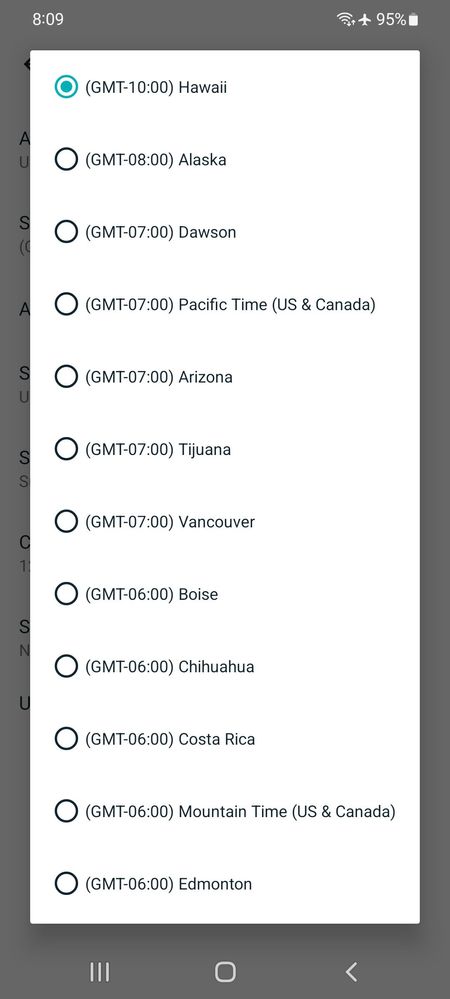Select the Dawson radio button
The image size is (450, 999).
(66, 232)
